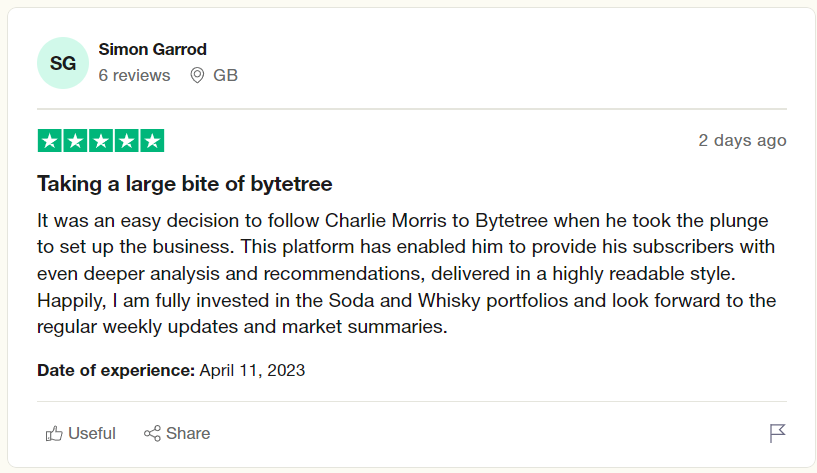This screenshot has width=817, height=473.
Task: Click the third green star
Action: 101,141
